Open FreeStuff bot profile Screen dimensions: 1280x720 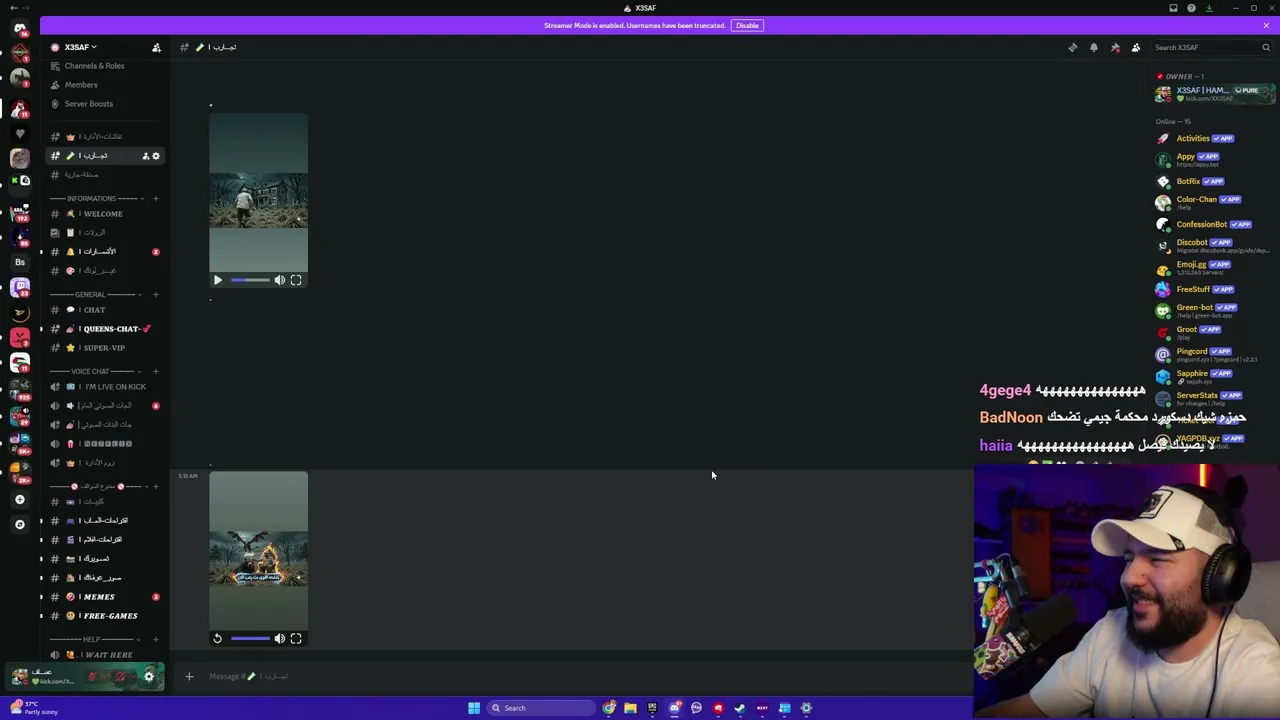tap(1214, 289)
